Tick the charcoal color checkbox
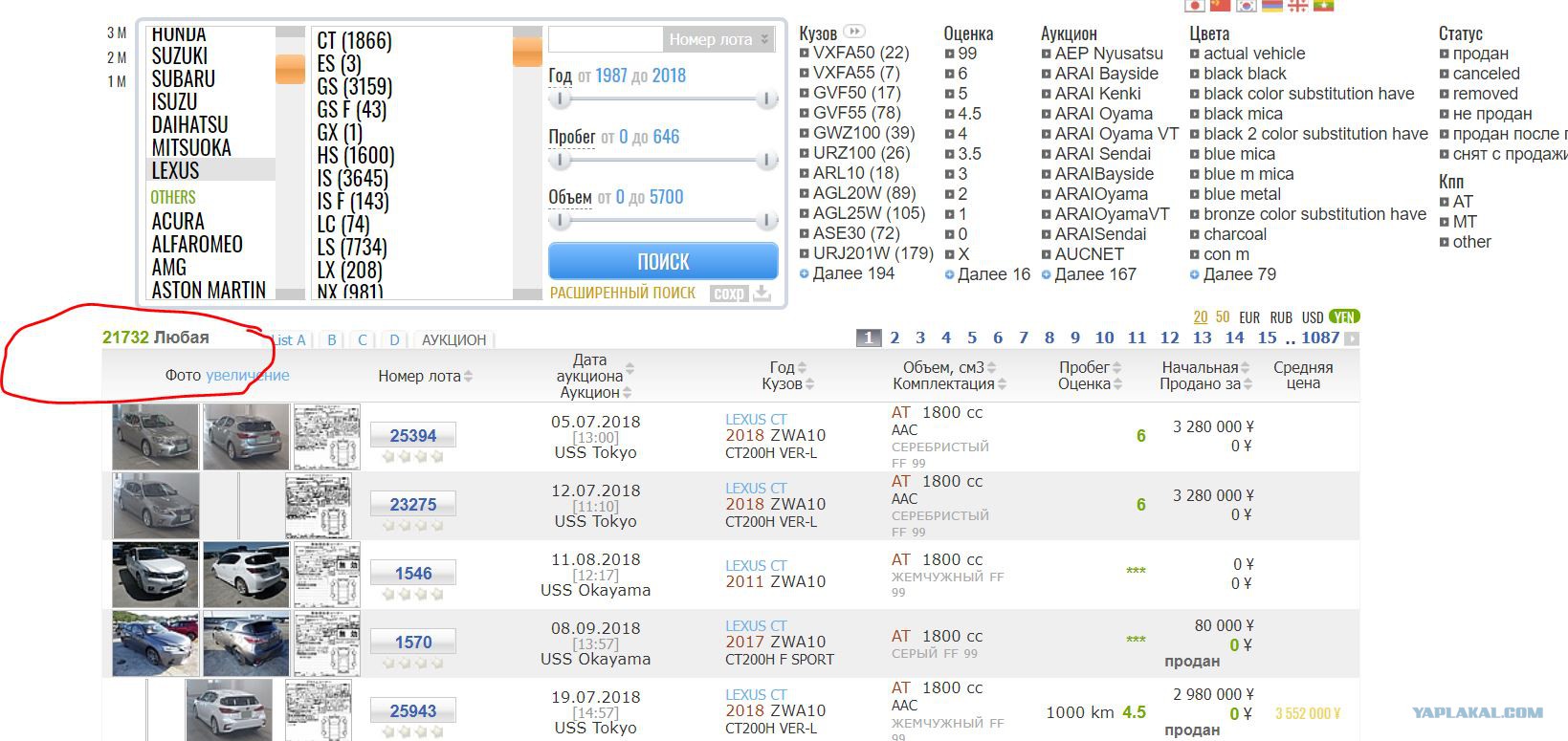The height and width of the screenshot is (741, 1568). pos(1195,235)
